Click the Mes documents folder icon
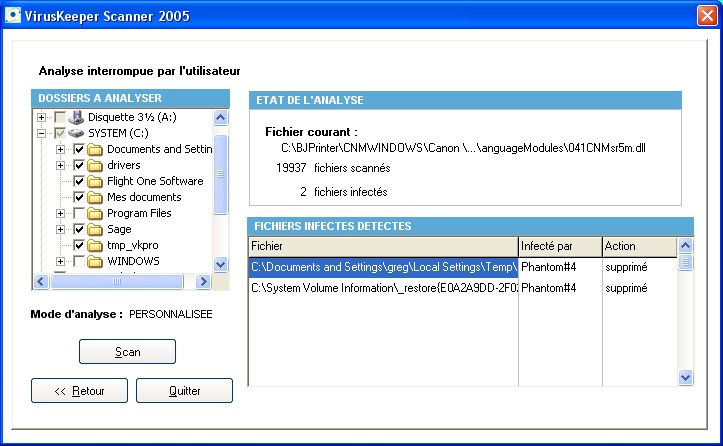This screenshot has width=723, height=446. click(95, 197)
